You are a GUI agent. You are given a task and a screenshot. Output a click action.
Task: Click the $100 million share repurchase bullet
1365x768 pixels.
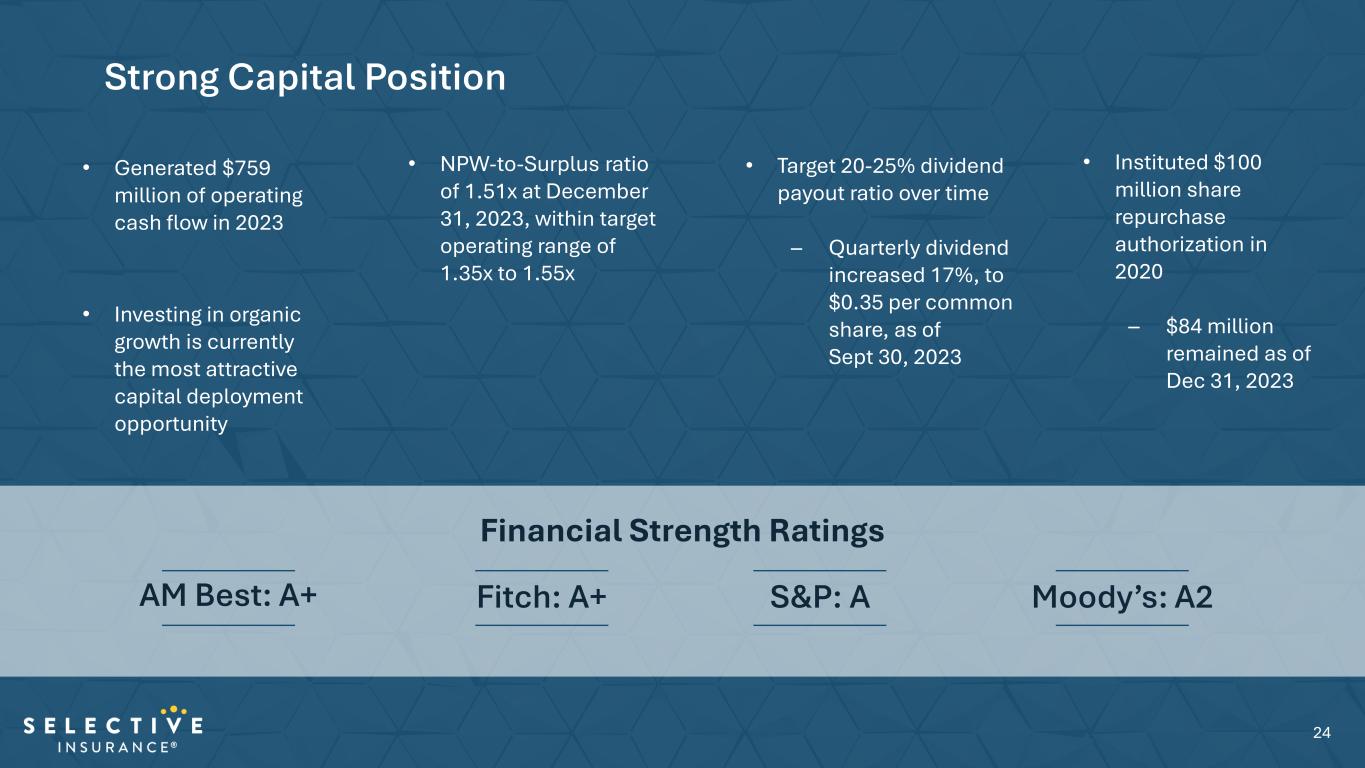point(1188,216)
